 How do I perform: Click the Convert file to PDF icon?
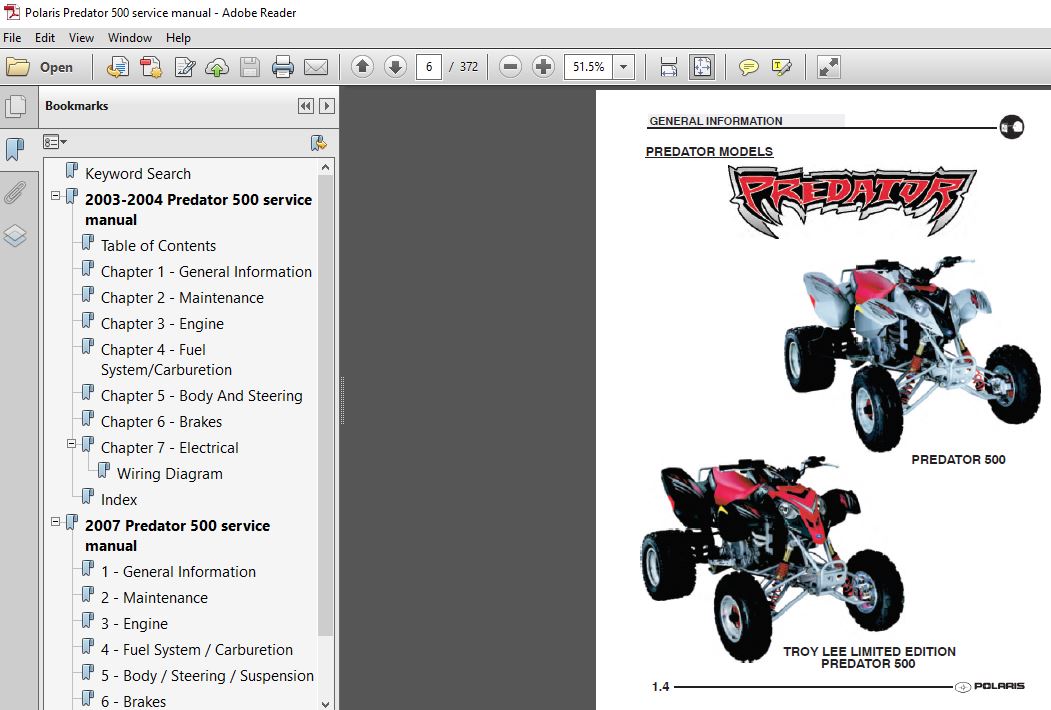(151, 67)
